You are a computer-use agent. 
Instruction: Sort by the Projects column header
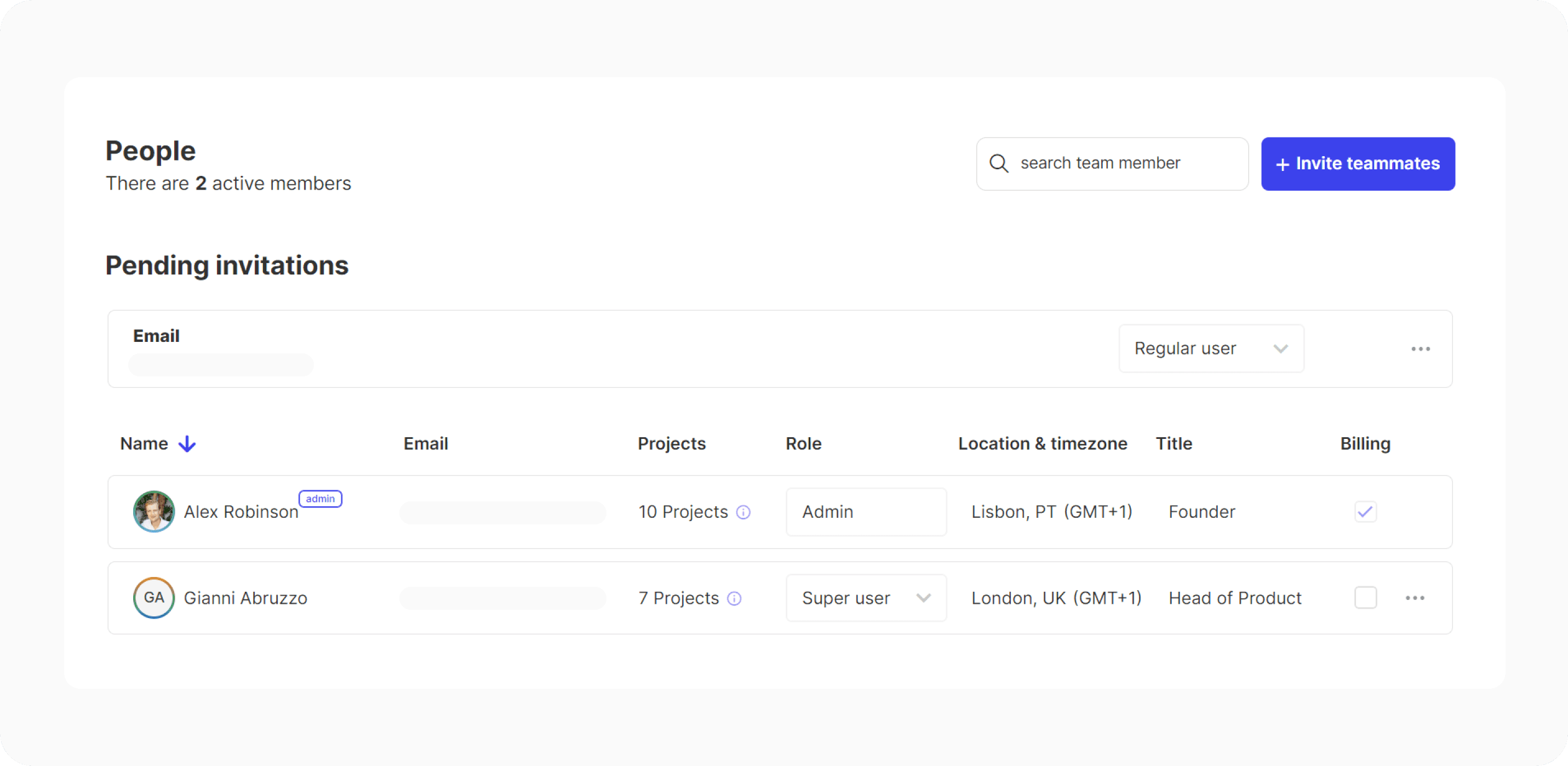coord(671,444)
